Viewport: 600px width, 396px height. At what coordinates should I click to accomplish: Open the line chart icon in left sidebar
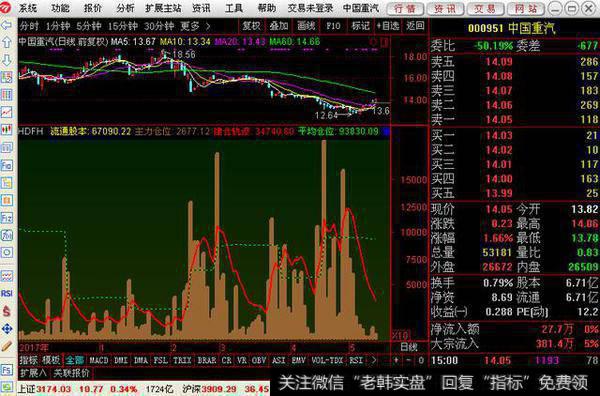(7, 112)
